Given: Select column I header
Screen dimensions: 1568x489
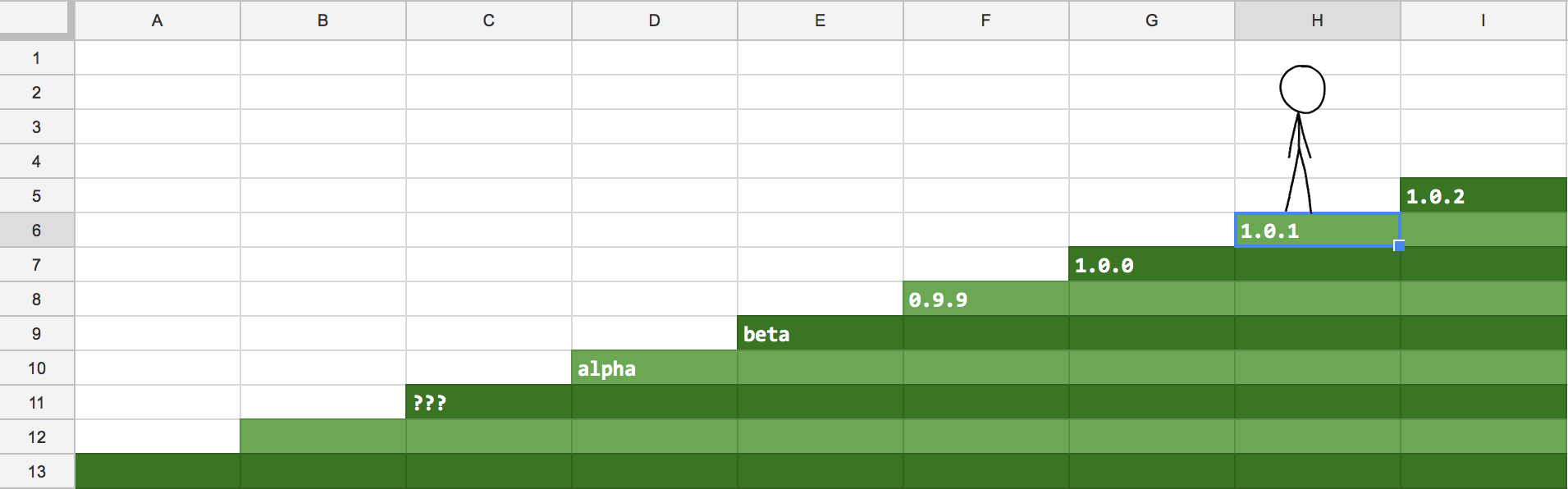Looking at the screenshot, I should [1483, 21].
